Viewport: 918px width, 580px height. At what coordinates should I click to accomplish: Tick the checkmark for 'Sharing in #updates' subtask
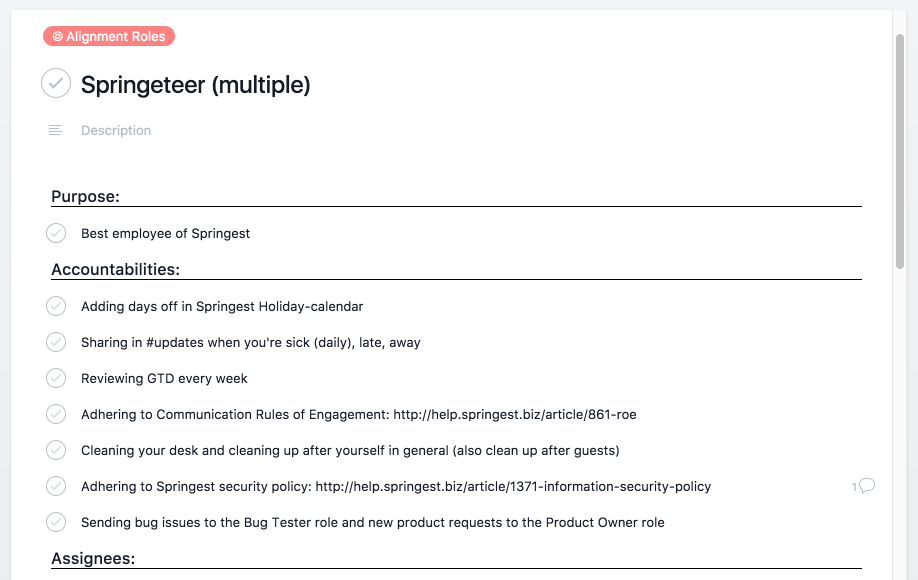[x=56, y=342]
